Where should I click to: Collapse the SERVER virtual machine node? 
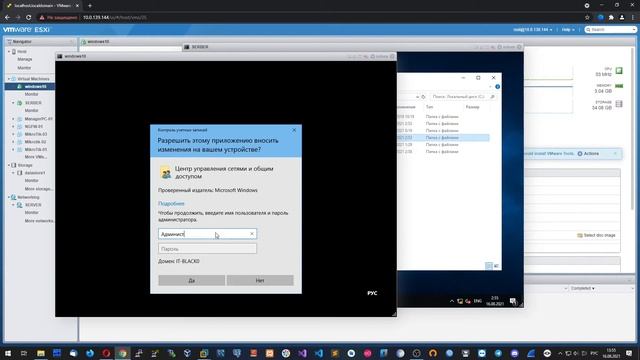click(x=13, y=103)
